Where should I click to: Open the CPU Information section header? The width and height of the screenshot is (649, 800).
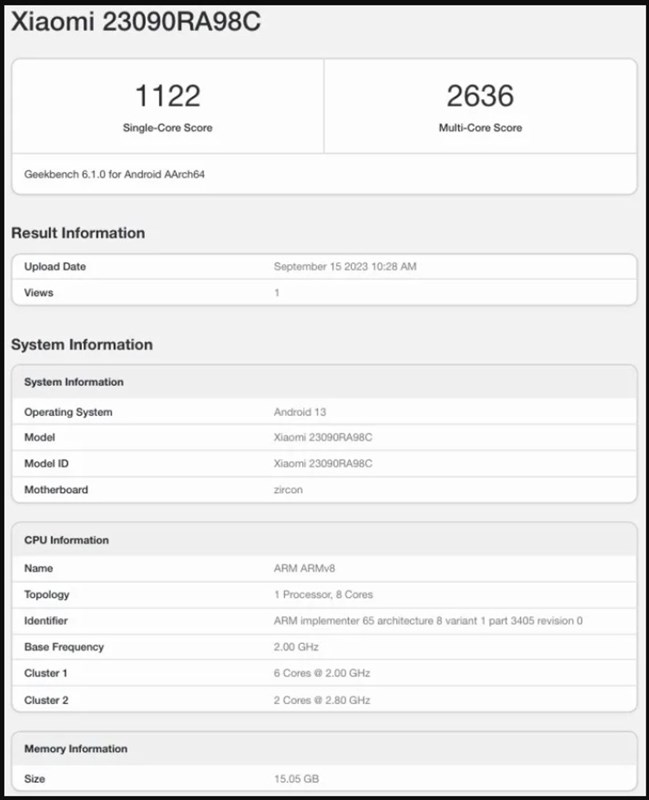[x=65, y=539]
